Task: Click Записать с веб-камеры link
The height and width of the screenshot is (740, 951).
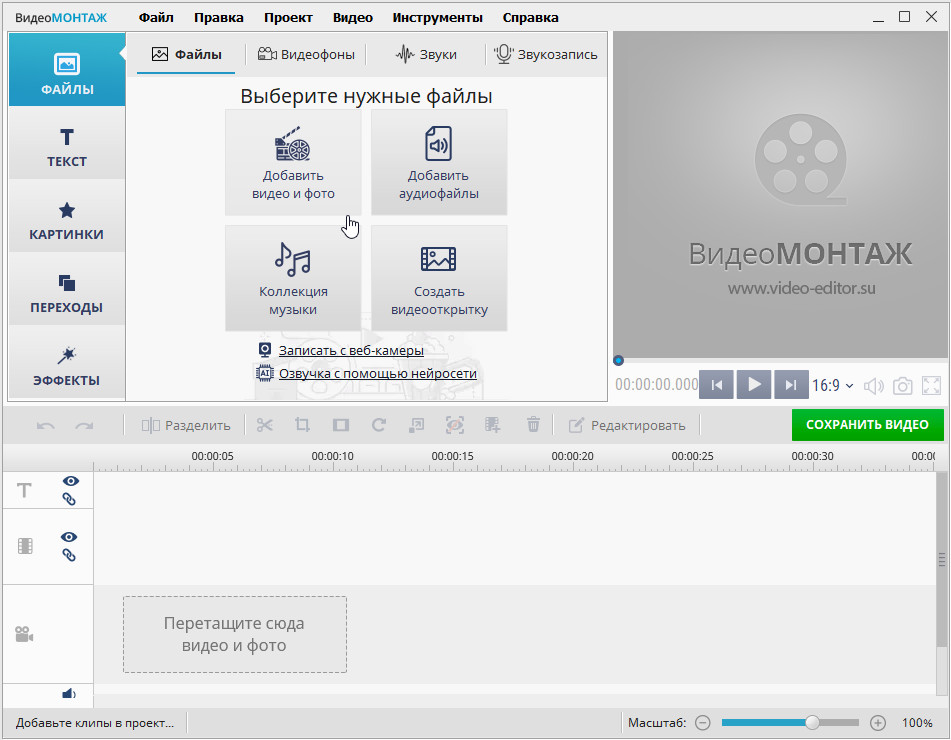Action: click(x=351, y=350)
